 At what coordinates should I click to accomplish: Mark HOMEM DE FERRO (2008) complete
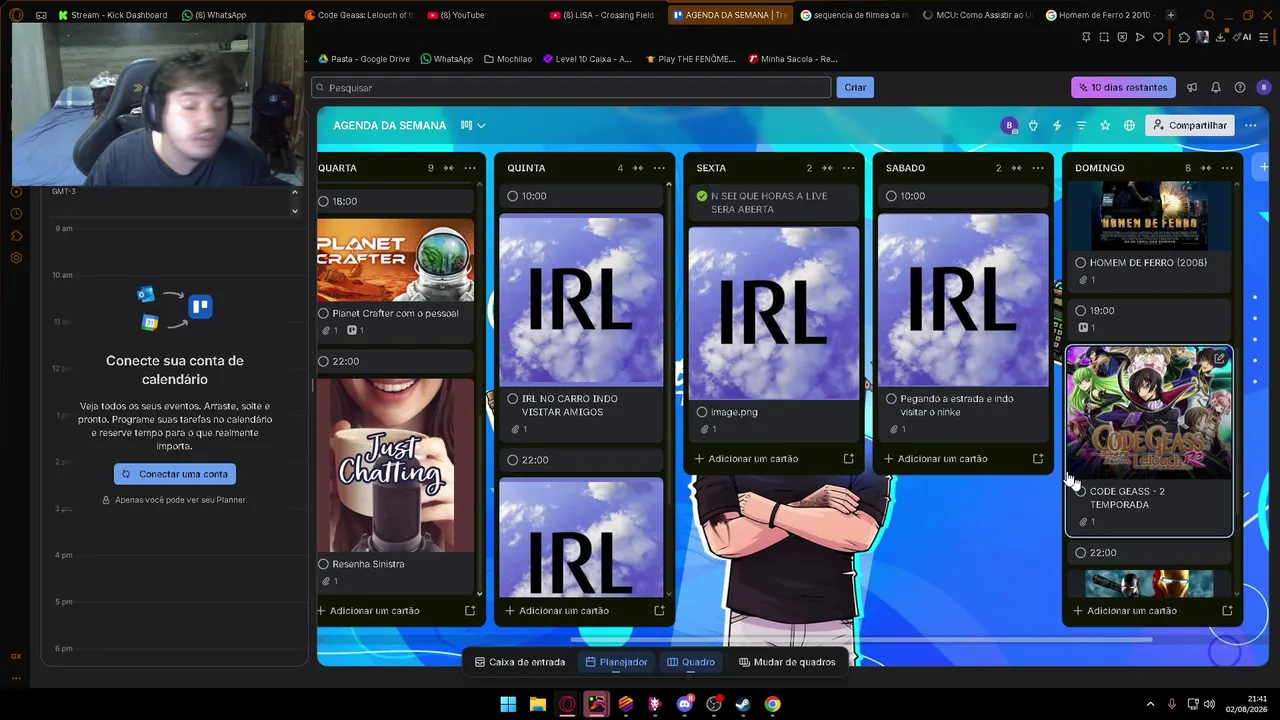click(x=1080, y=263)
